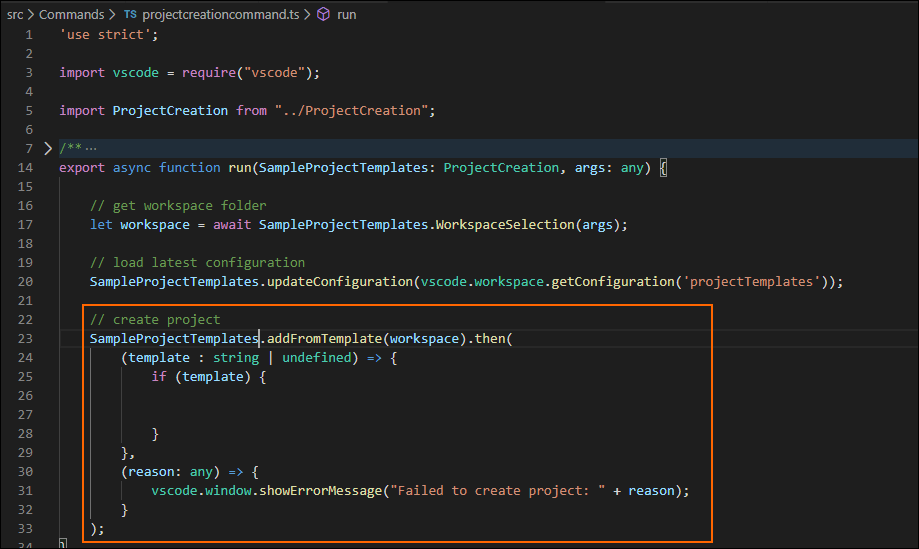
Task: Click the TS file icon in breadcrumb
Action: tap(130, 15)
